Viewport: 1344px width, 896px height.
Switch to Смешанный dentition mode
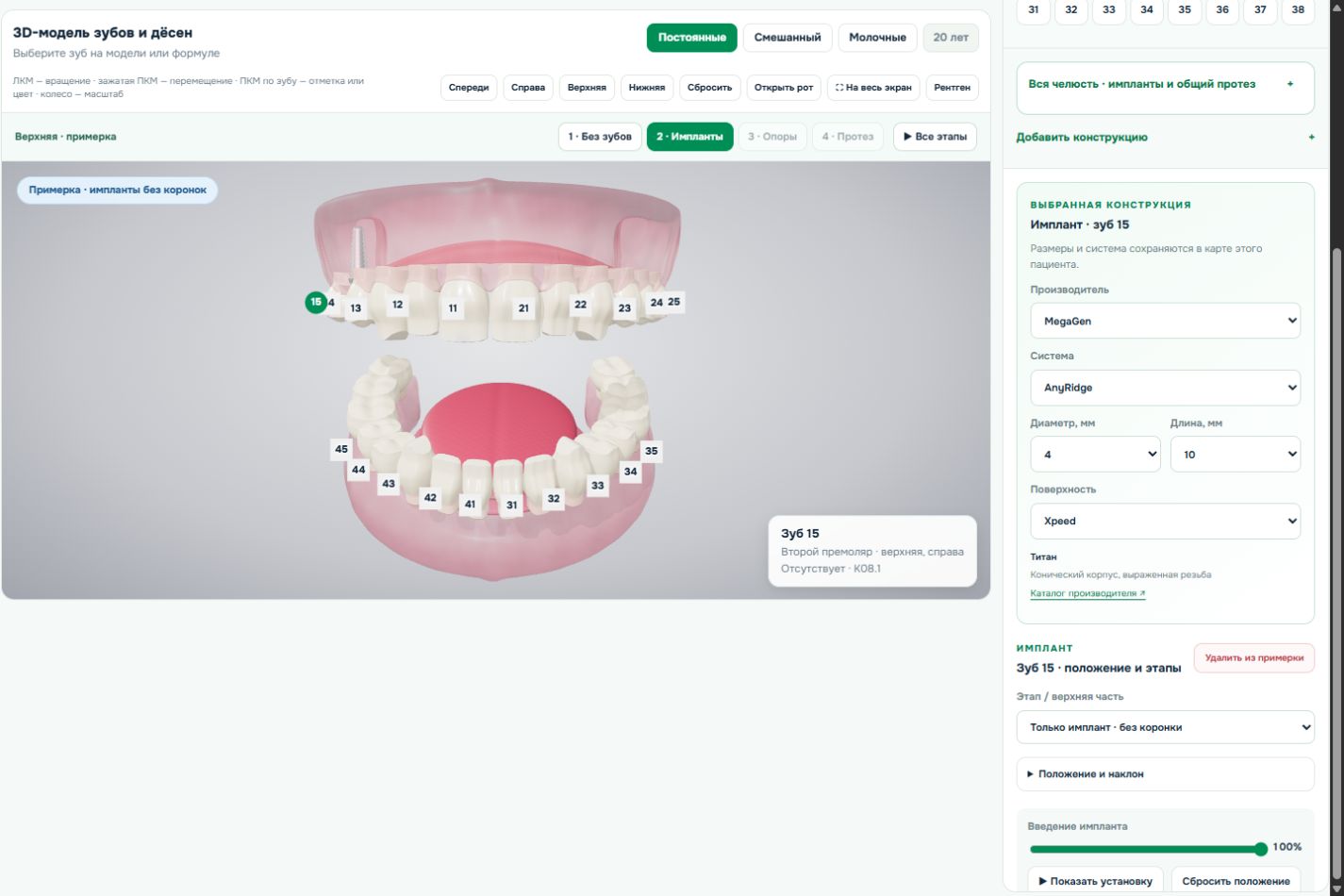tap(788, 38)
